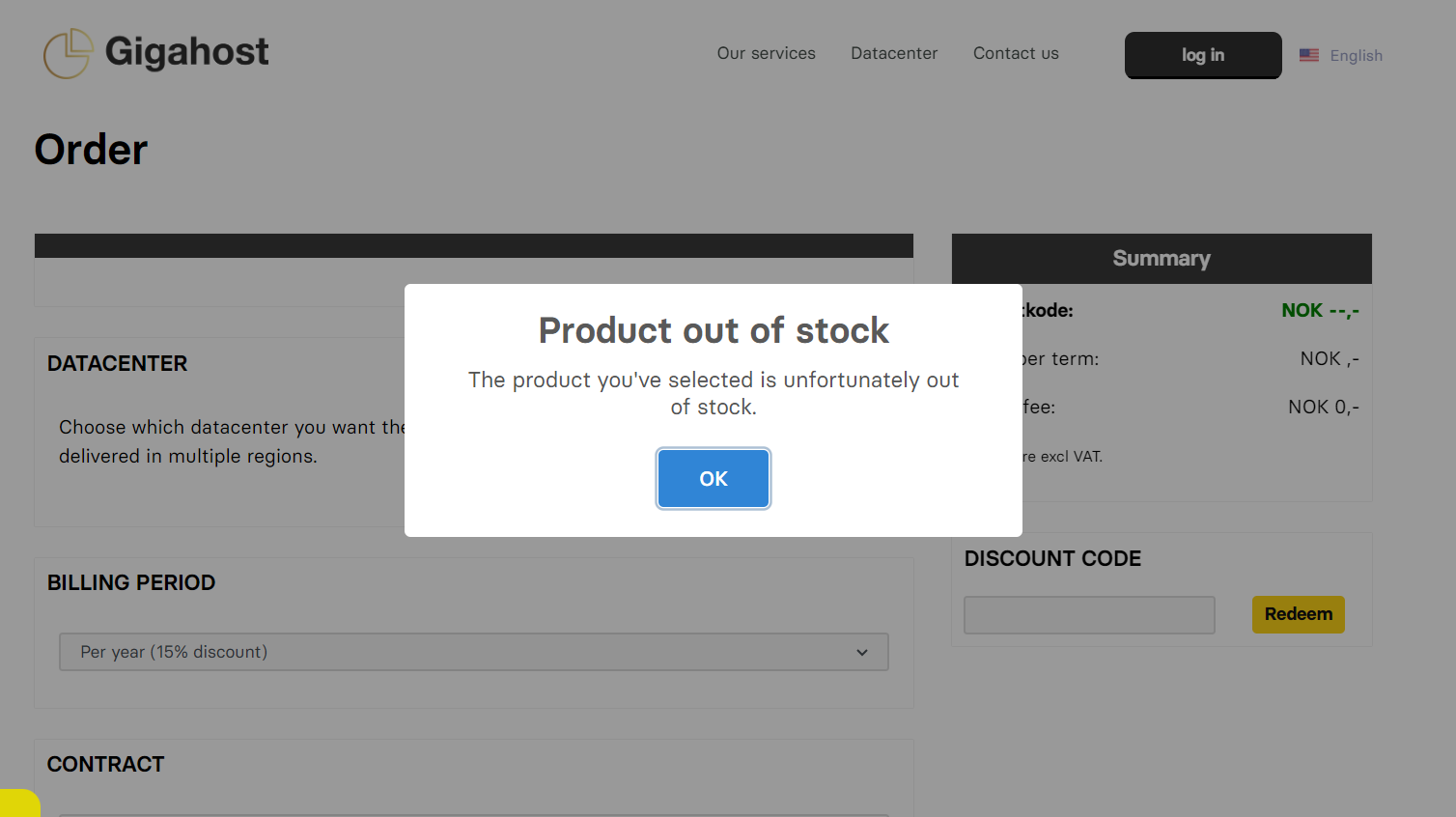
Task: Click the Gigahost pie-chart logo icon
Action: pos(69,53)
